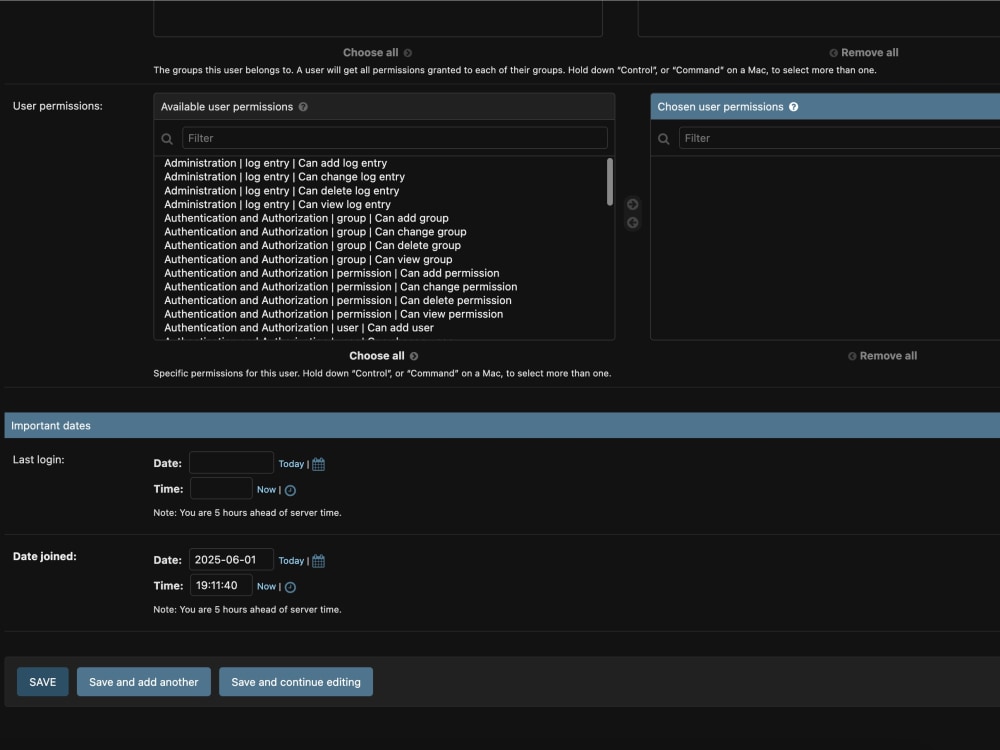Image resolution: width=1000 pixels, height=750 pixels.
Task: Click the left arrow to remove selected permissions
Action: tap(633, 223)
